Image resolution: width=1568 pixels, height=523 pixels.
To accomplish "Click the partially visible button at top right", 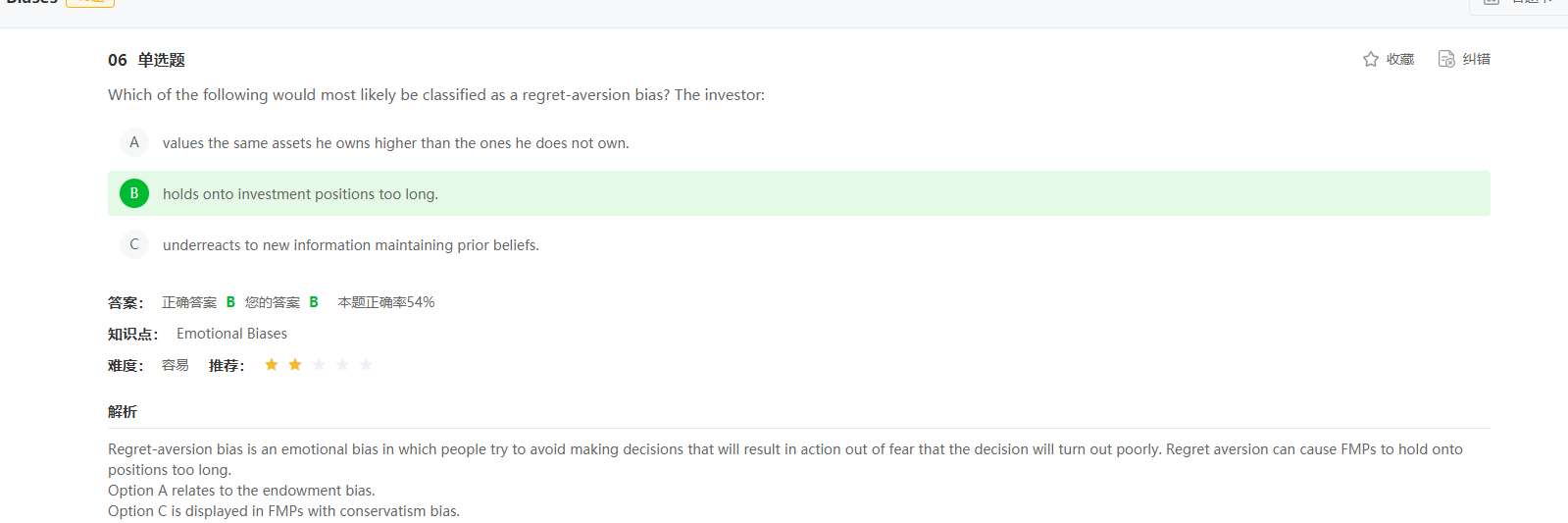I will (1518, 5).
